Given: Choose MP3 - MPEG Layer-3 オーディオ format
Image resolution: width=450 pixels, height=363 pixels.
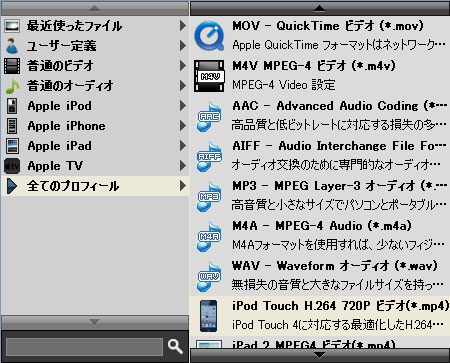Looking at the screenshot, I should tap(320, 196).
